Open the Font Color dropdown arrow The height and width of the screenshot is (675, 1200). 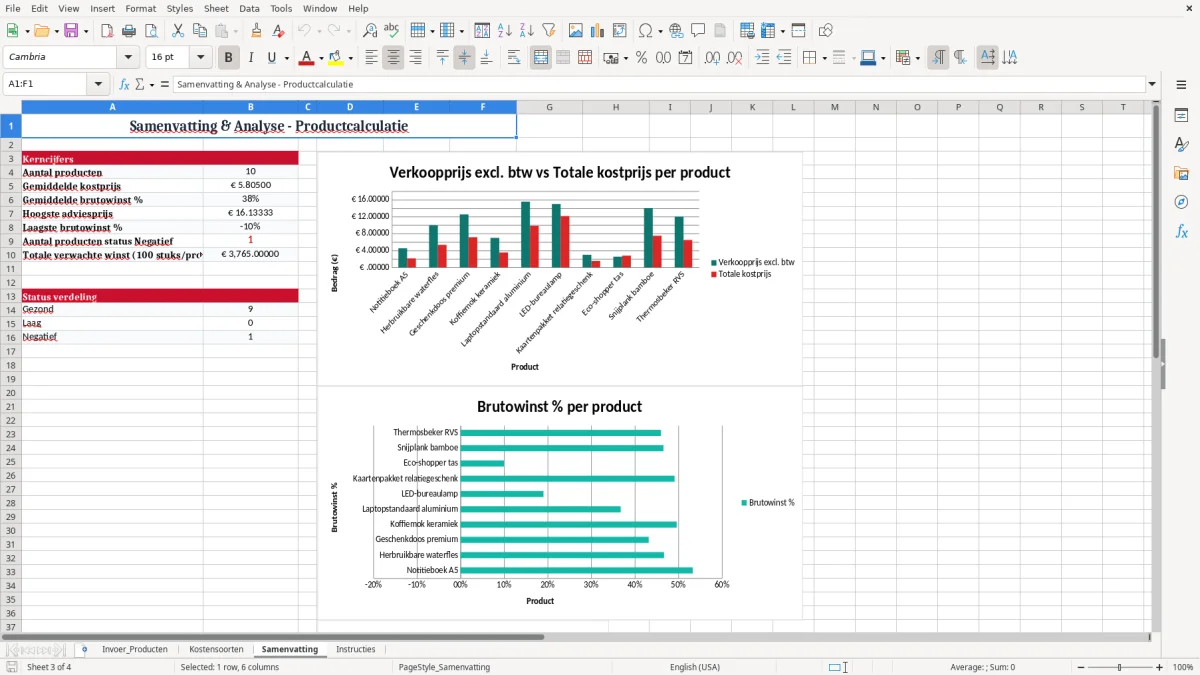[320, 58]
